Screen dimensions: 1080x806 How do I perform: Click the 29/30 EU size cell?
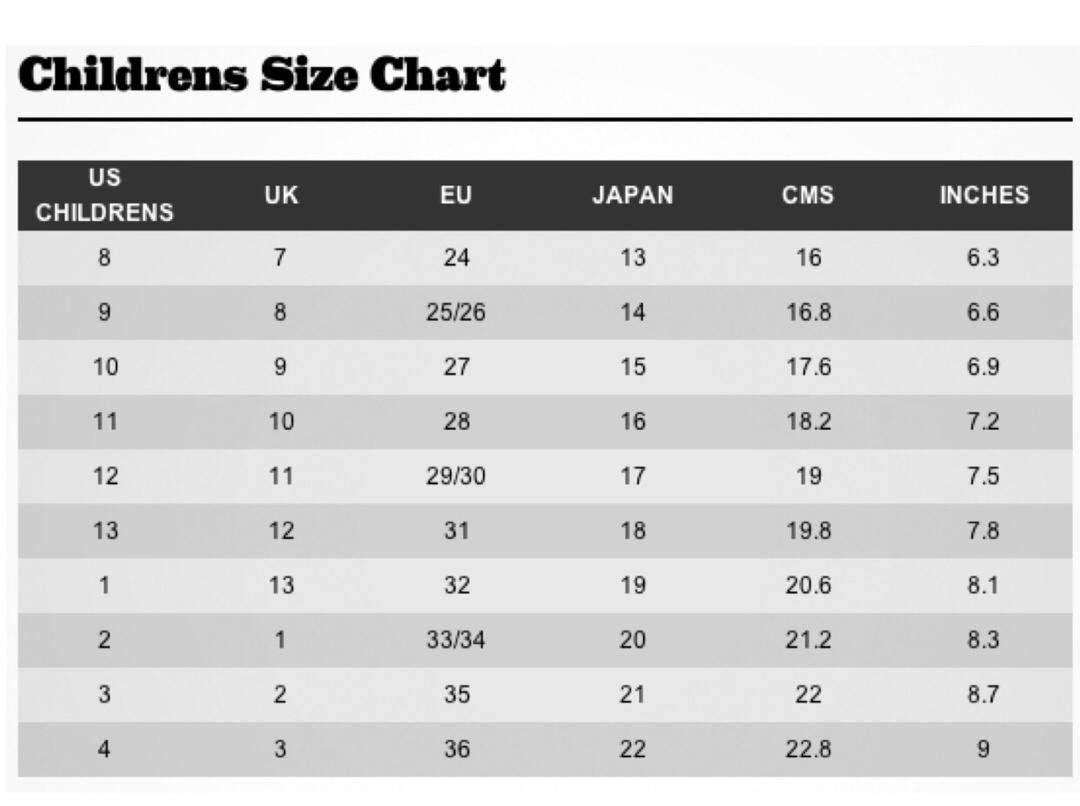456,476
